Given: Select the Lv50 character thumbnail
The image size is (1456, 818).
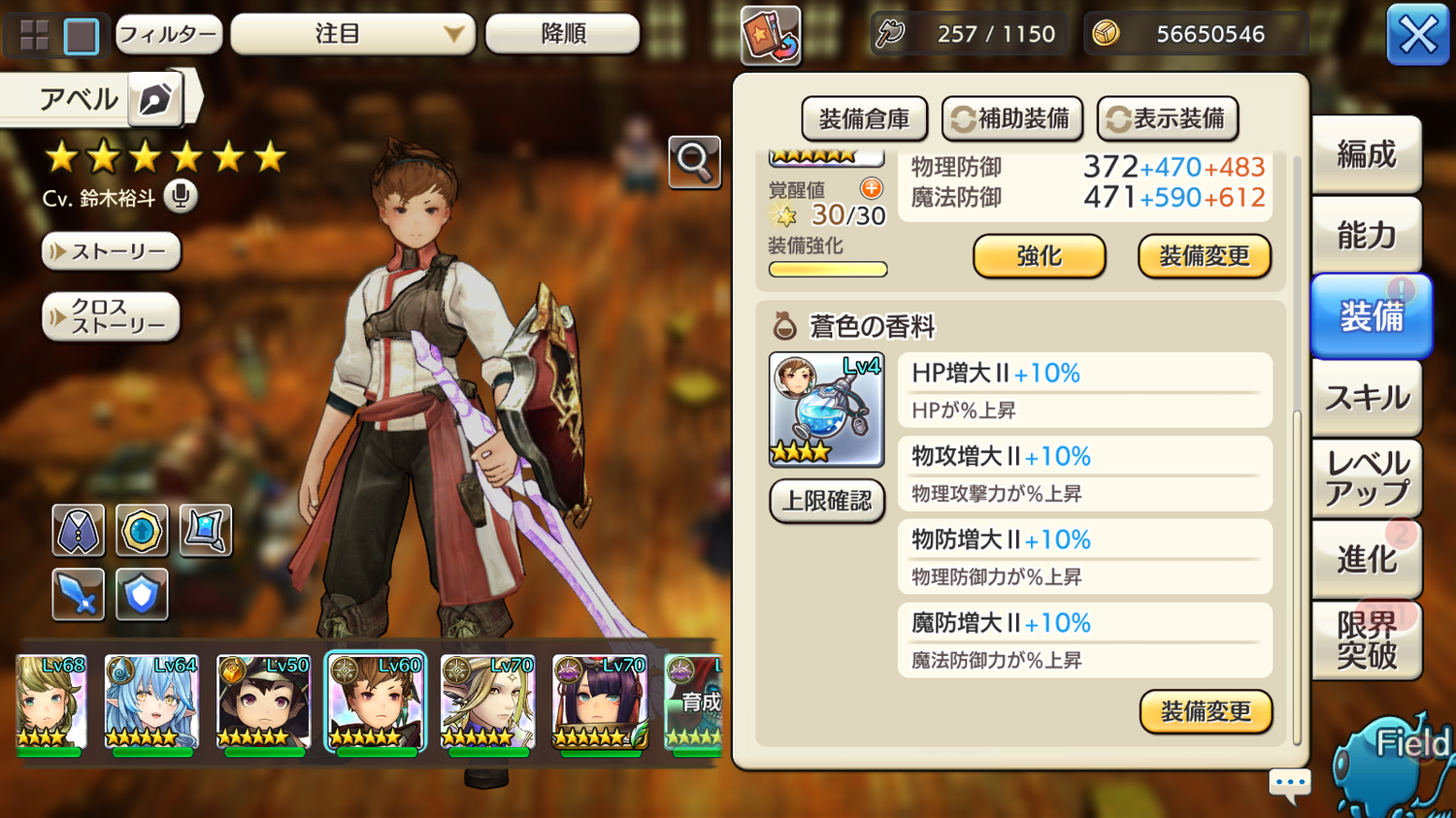Looking at the screenshot, I should pos(263,703).
